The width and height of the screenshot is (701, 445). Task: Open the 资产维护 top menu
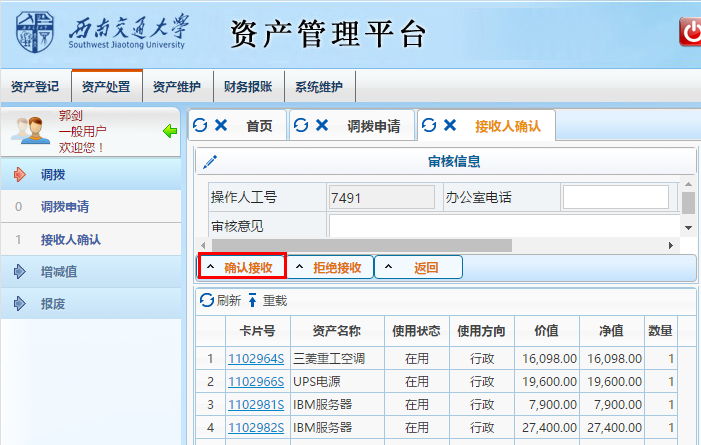[x=177, y=87]
